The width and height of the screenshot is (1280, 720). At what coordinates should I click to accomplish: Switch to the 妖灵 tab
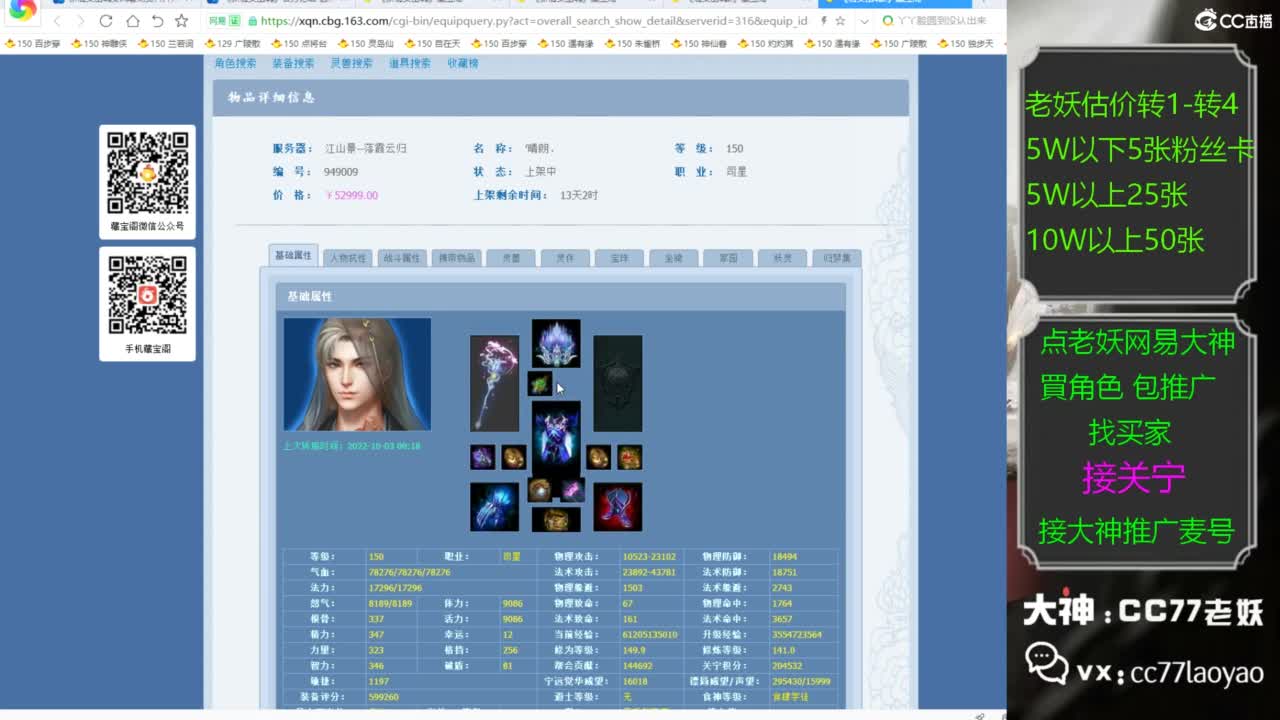coord(782,258)
